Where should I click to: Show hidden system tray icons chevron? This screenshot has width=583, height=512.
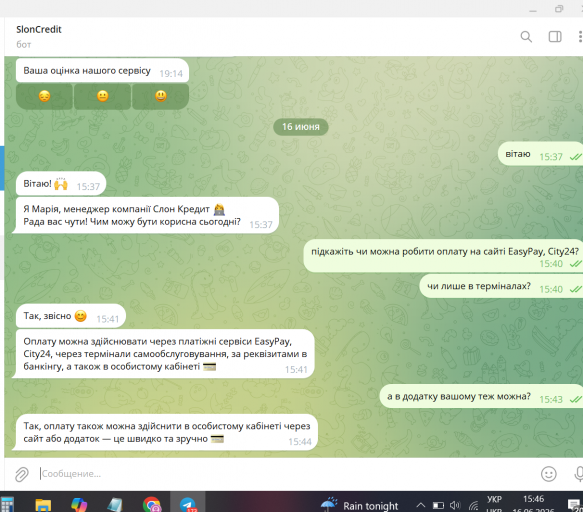pyautogui.click(x=421, y=505)
